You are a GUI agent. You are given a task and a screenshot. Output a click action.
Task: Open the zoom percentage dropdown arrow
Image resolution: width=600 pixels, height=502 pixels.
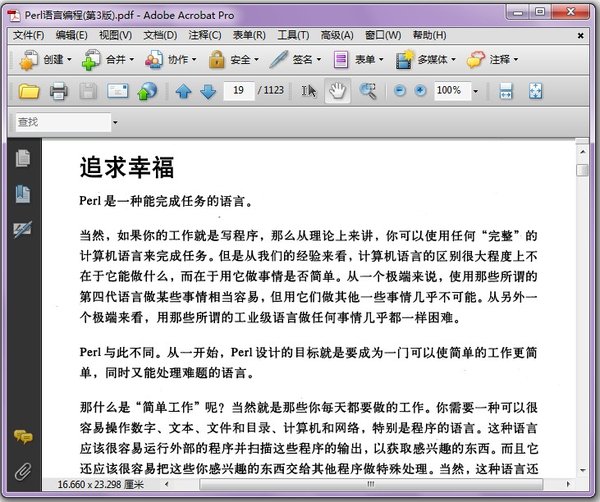point(476,91)
